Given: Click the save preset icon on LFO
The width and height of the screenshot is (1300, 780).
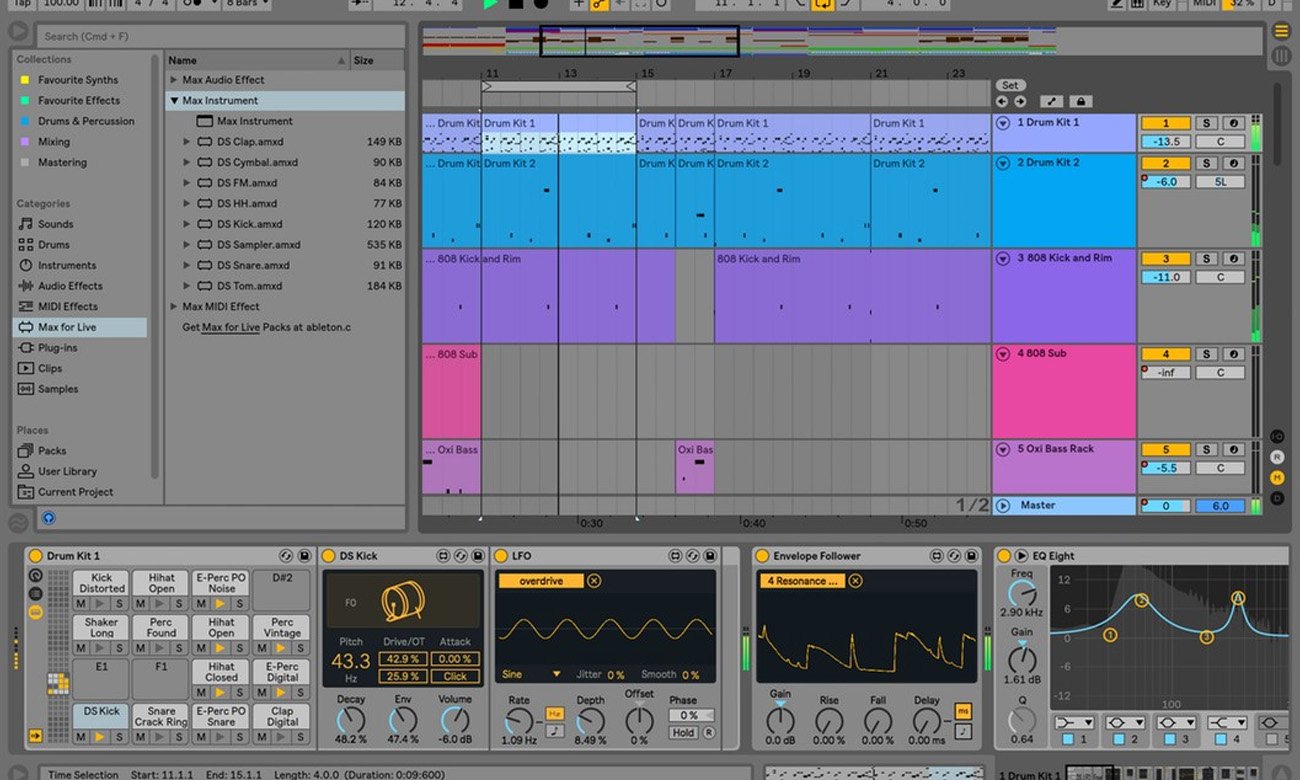Looking at the screenshot, I should point(710,556).
